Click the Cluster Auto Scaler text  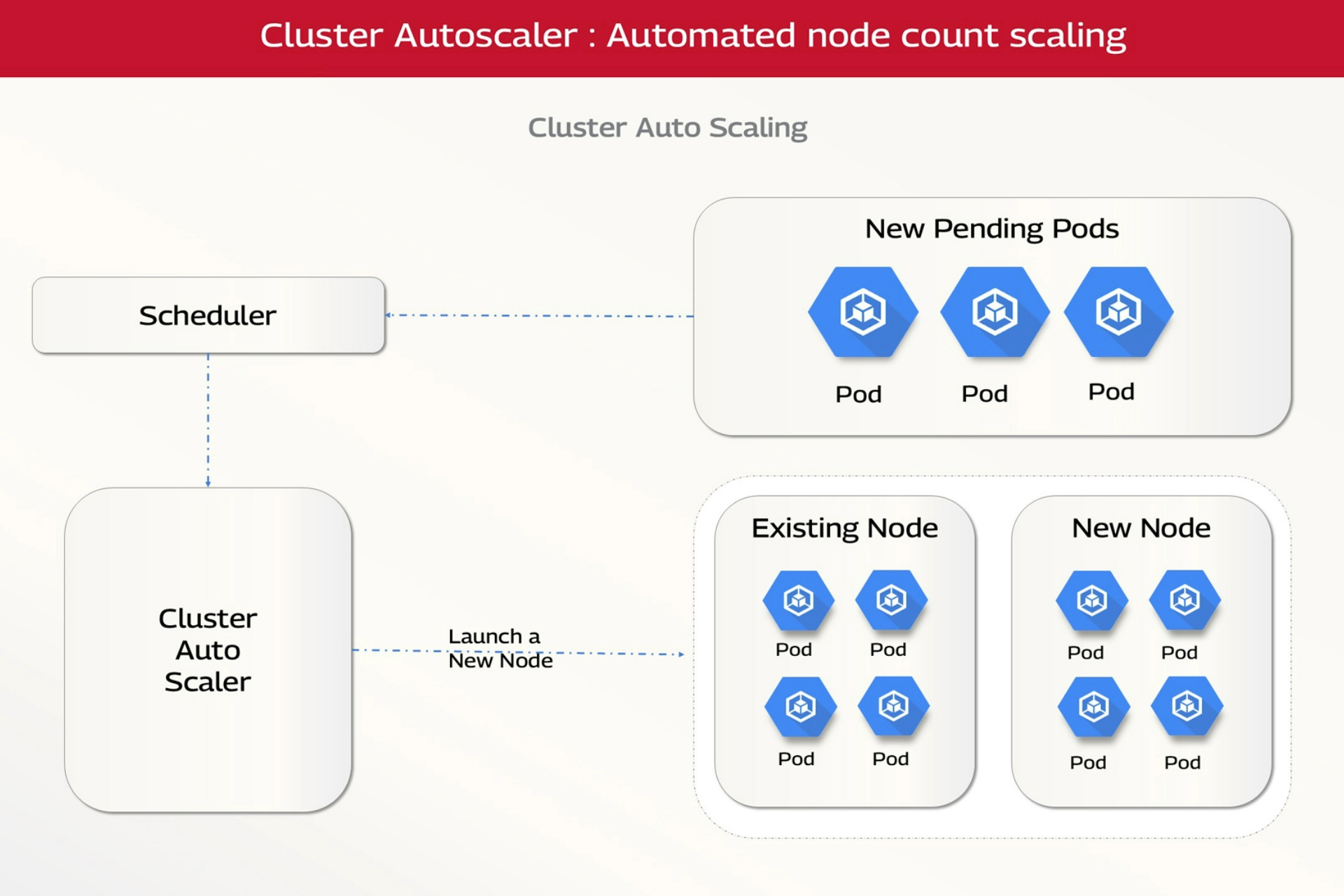[208, 650]
